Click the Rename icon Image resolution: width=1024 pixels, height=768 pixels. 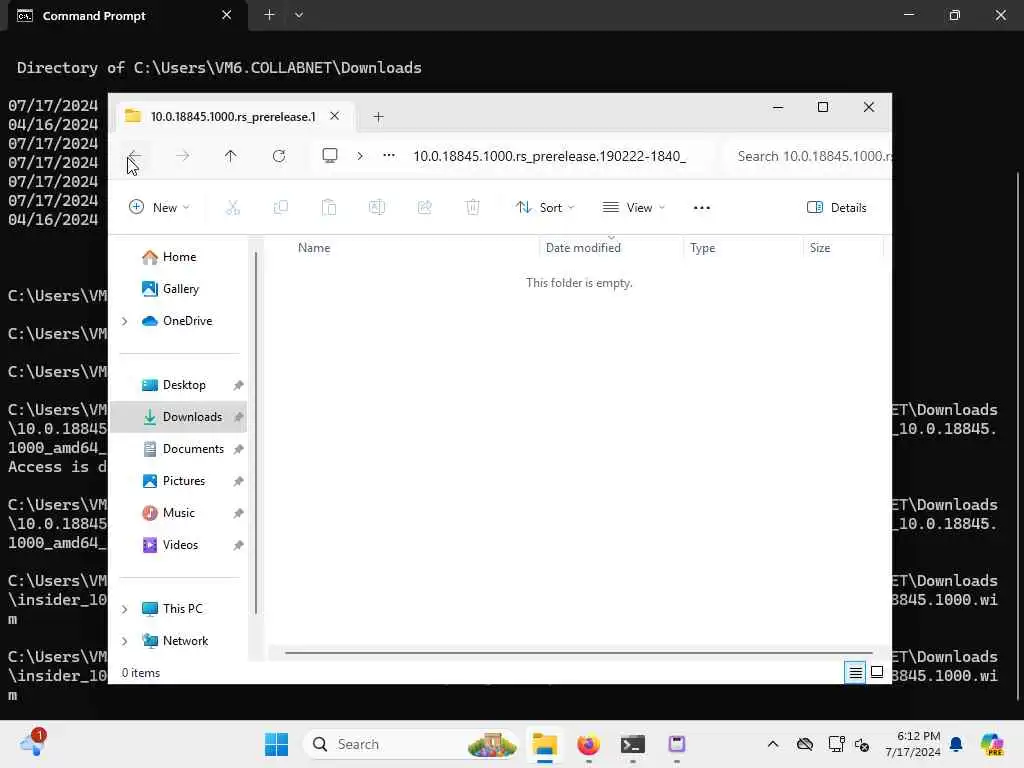(x=377, y=208)
